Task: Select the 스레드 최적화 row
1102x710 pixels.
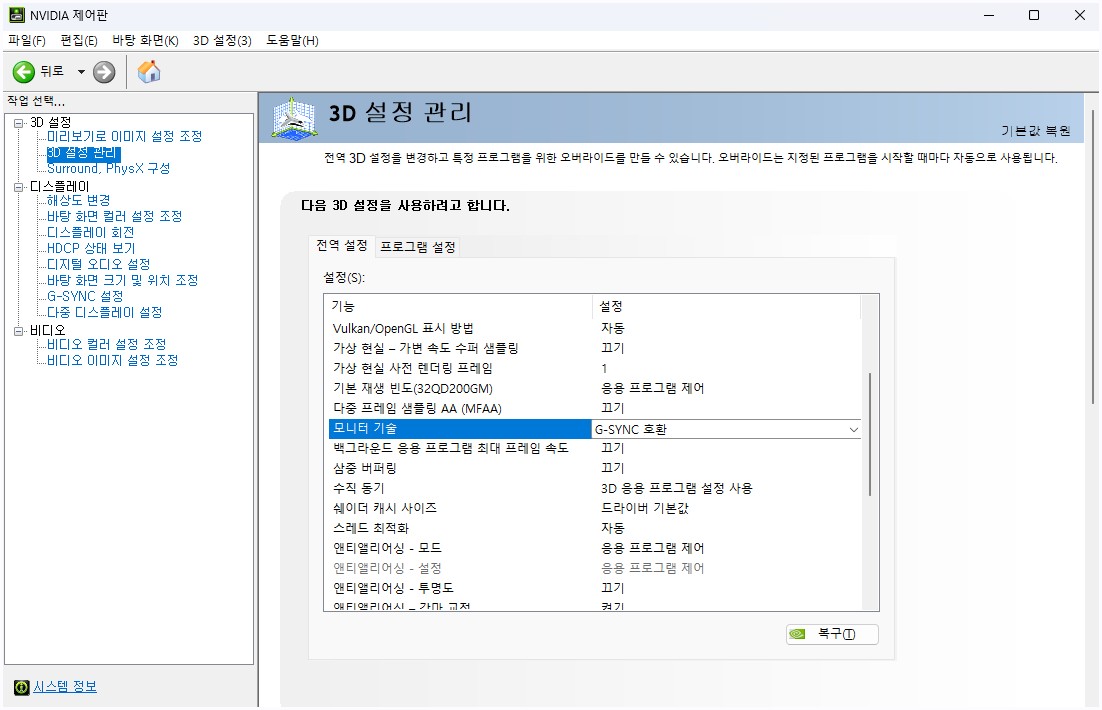Action: coord(595,528)
